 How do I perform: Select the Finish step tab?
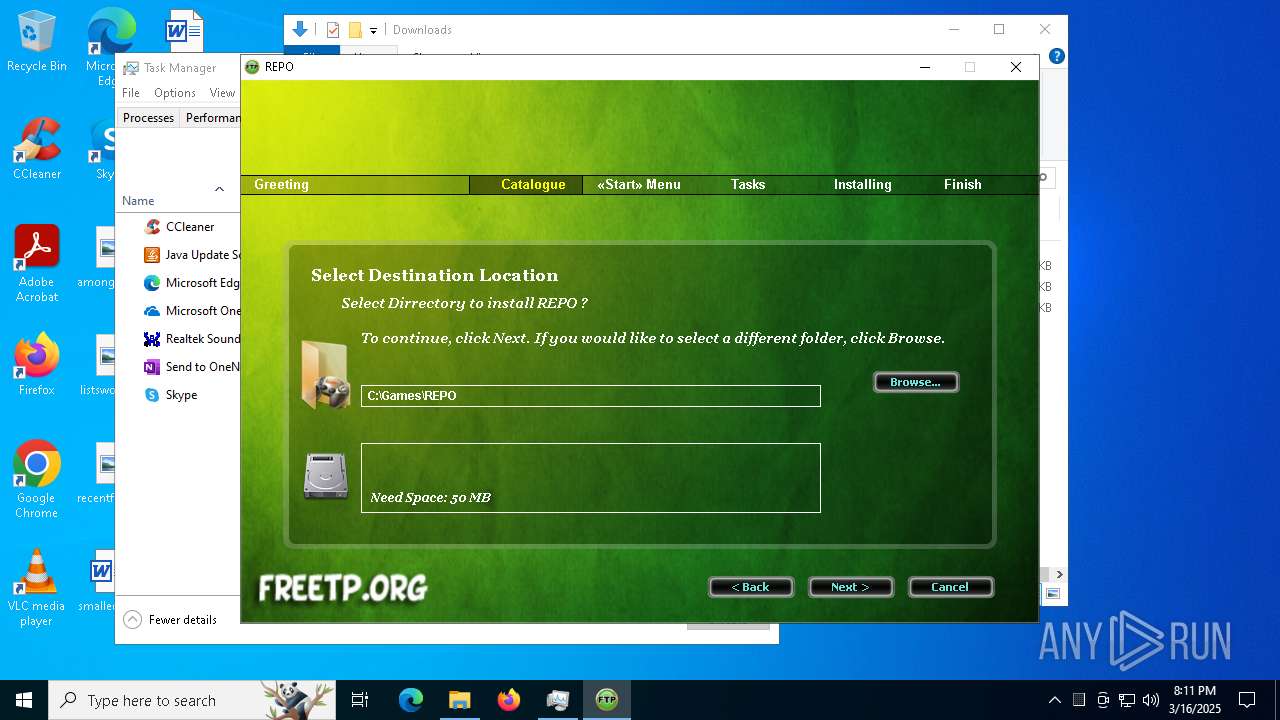[963, 184]
